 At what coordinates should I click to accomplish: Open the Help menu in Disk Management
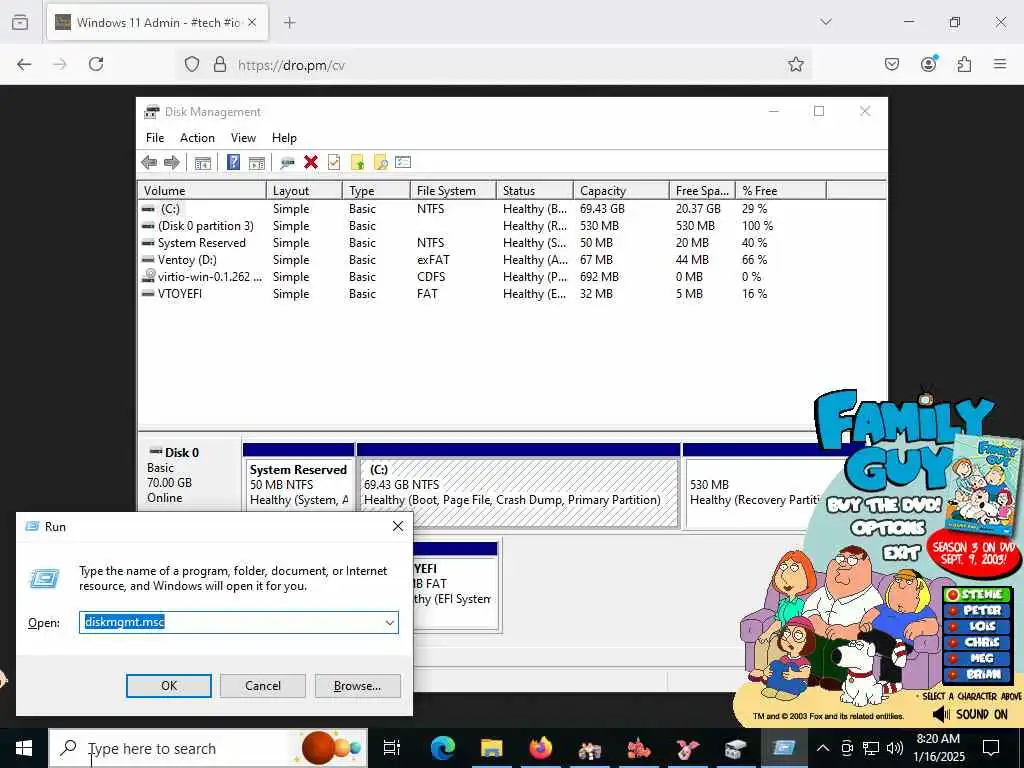[284, 138]
